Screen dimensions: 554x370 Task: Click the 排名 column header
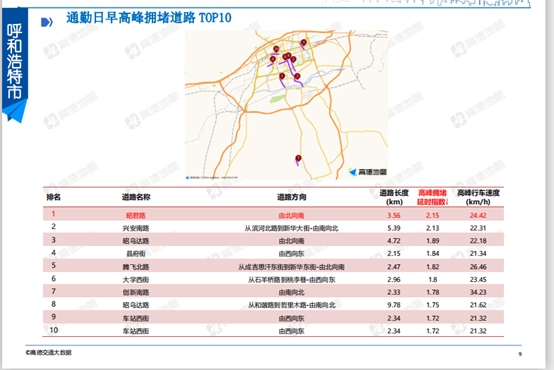coord(53,197)
